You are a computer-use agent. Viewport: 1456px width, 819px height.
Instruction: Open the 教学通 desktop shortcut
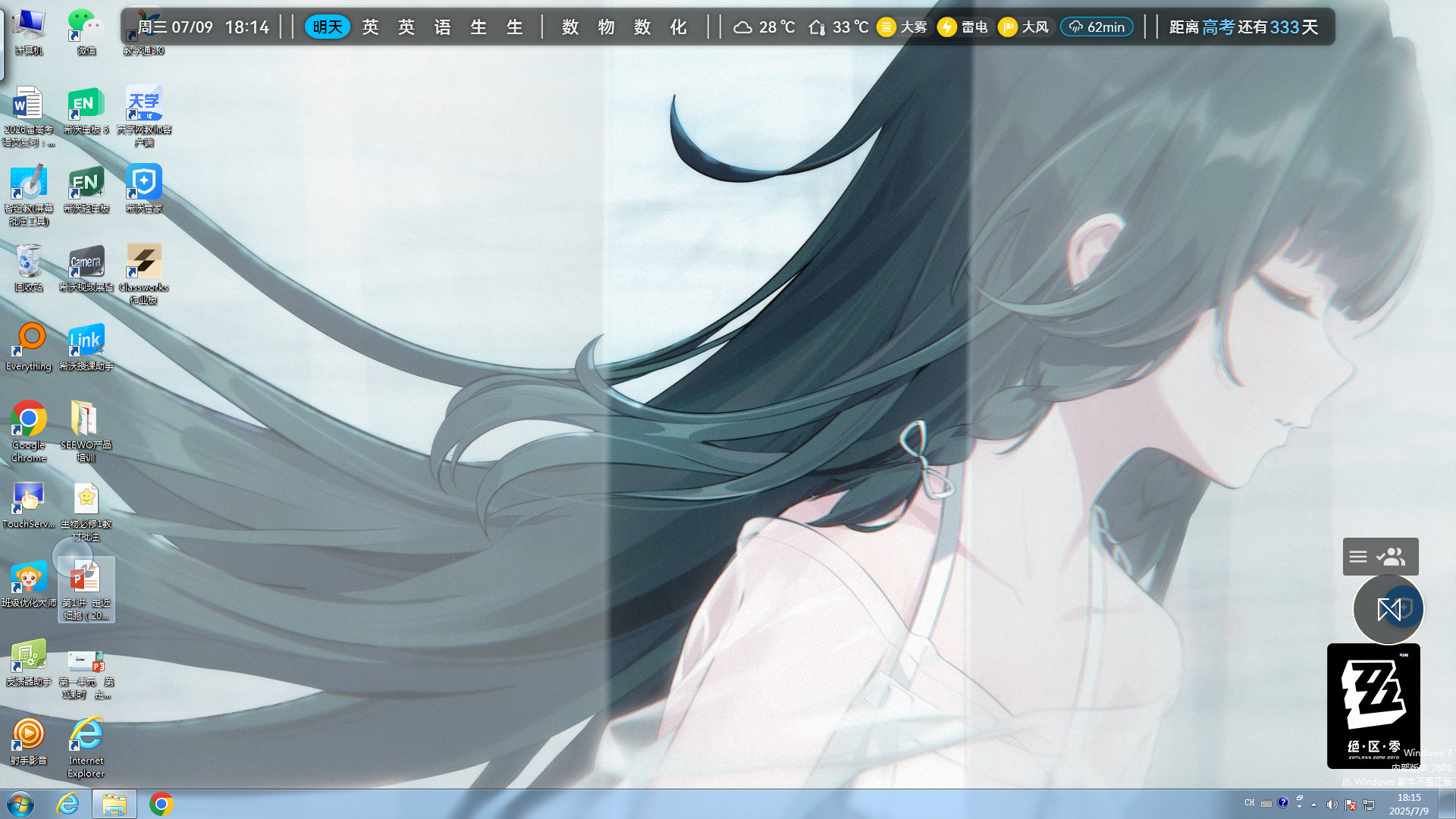pyautogui.click(x=144, y=32)
